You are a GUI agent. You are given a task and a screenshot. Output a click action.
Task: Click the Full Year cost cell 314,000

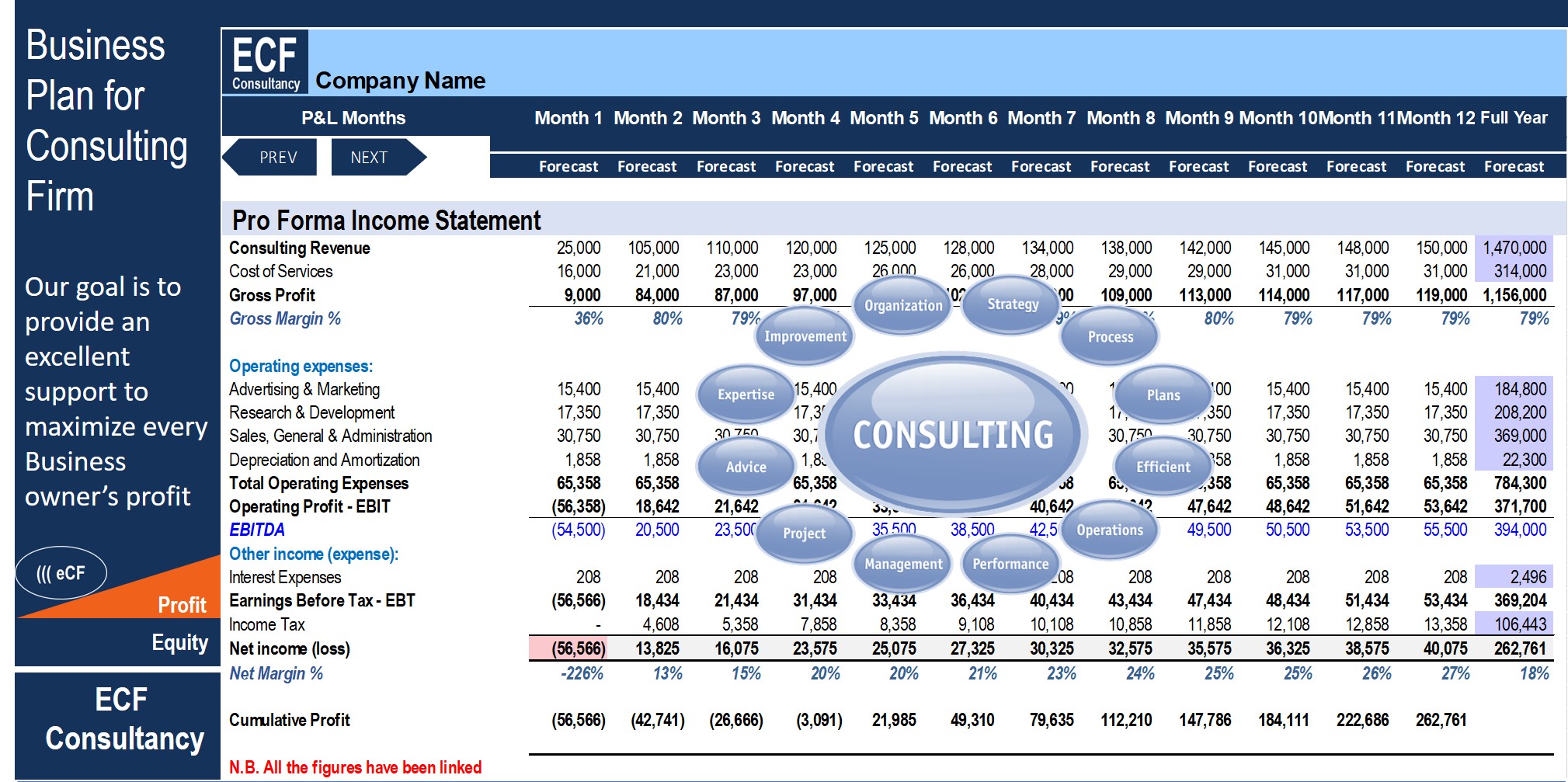point(1514,271)
